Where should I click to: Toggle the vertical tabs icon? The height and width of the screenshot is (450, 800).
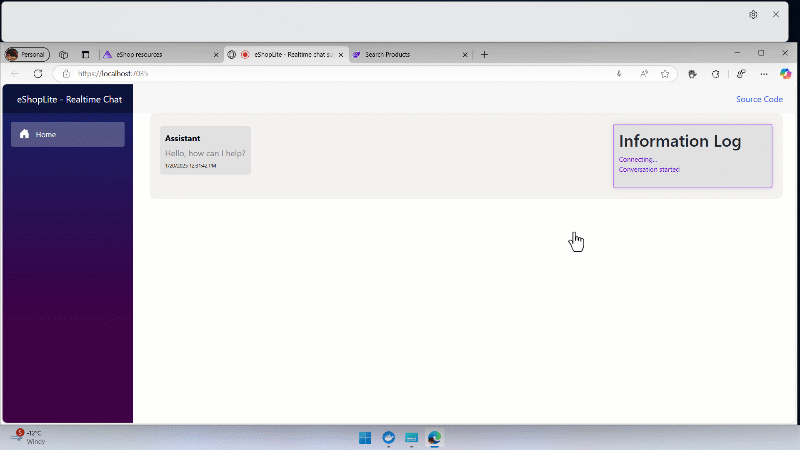coord(85,55)
